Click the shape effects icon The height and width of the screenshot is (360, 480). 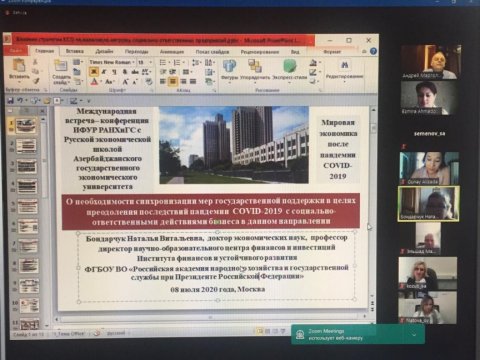pyautogui.click(x=313, y=81)
